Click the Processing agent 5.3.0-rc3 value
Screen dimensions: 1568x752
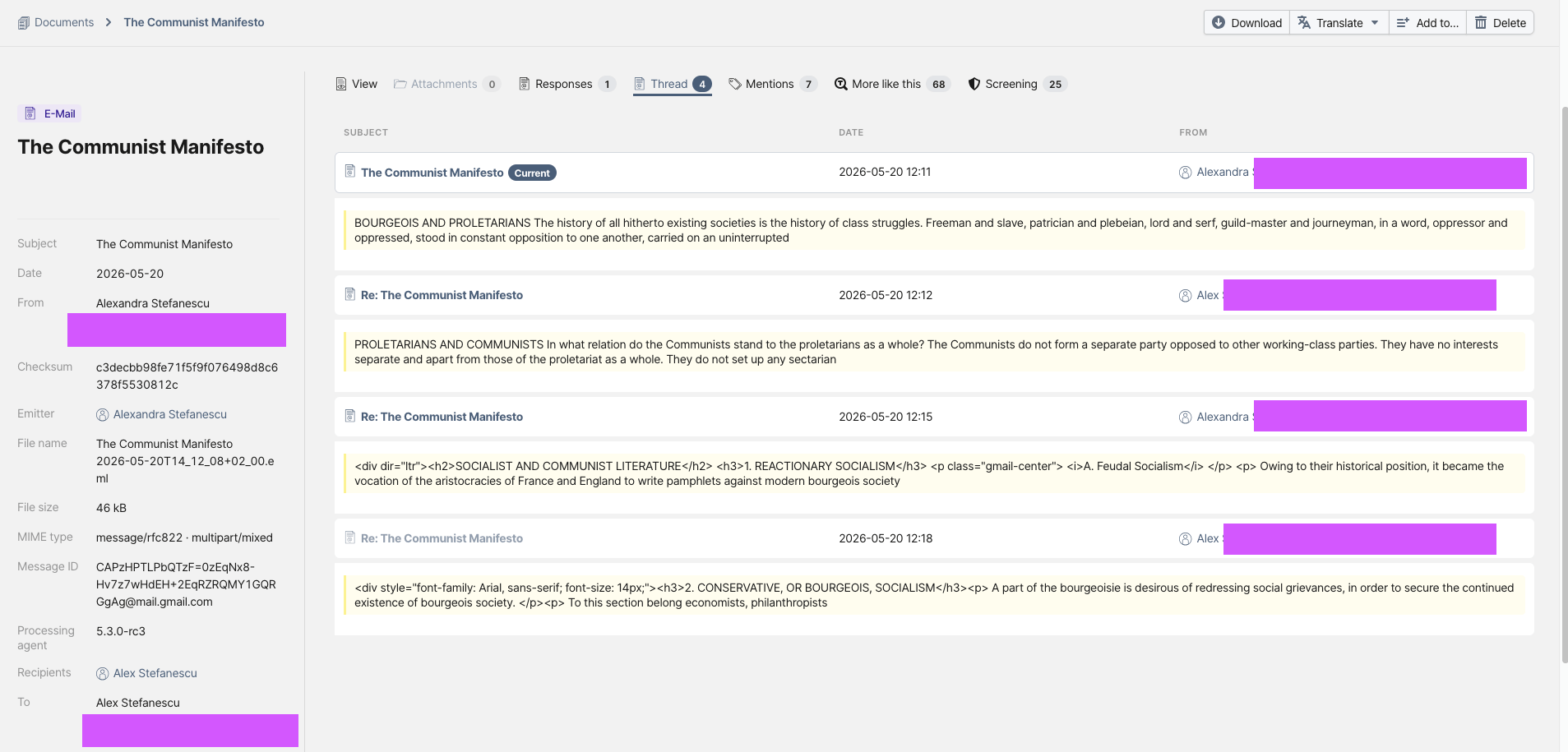click(x=121, y=631)
